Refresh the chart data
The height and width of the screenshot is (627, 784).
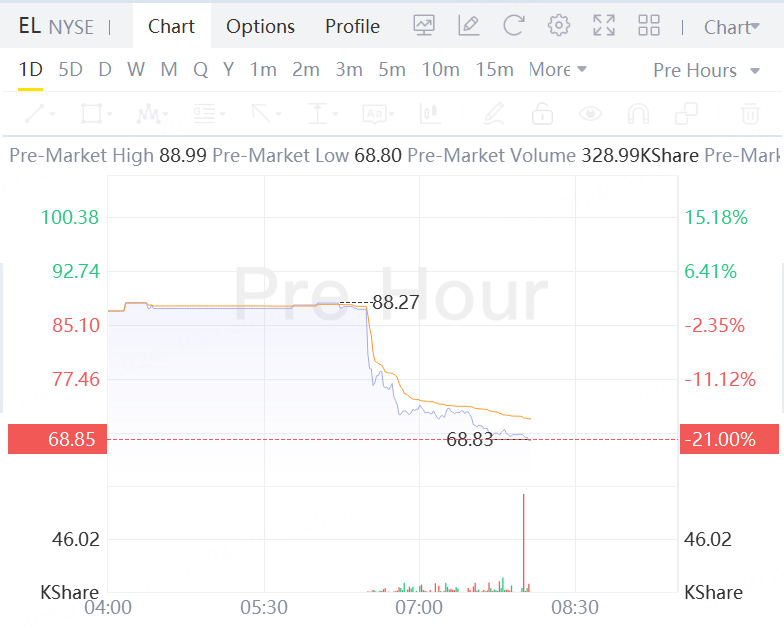pos(514,26)
